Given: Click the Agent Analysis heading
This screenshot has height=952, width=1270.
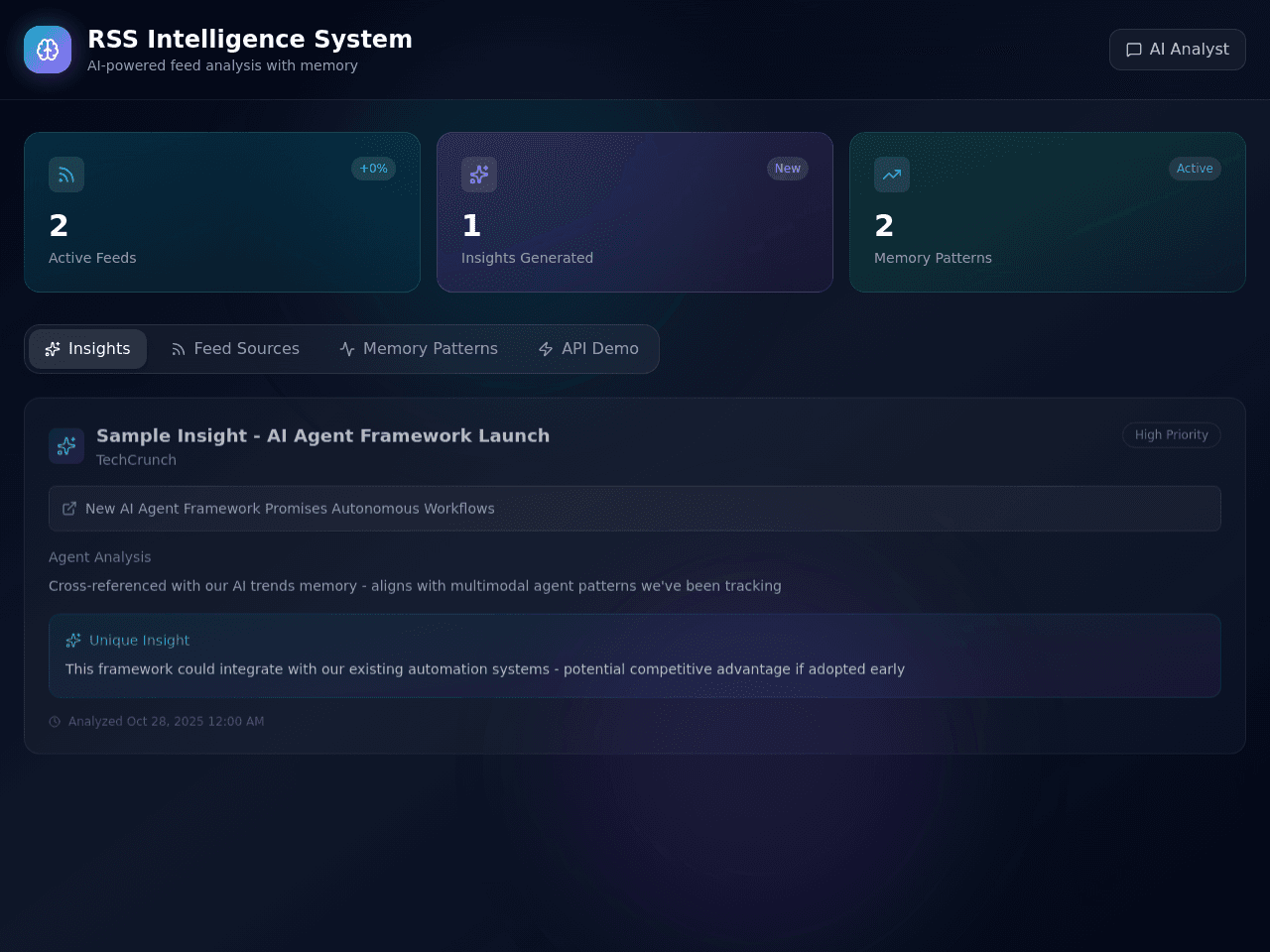Looking at the screenshot, I should (100, 557).
